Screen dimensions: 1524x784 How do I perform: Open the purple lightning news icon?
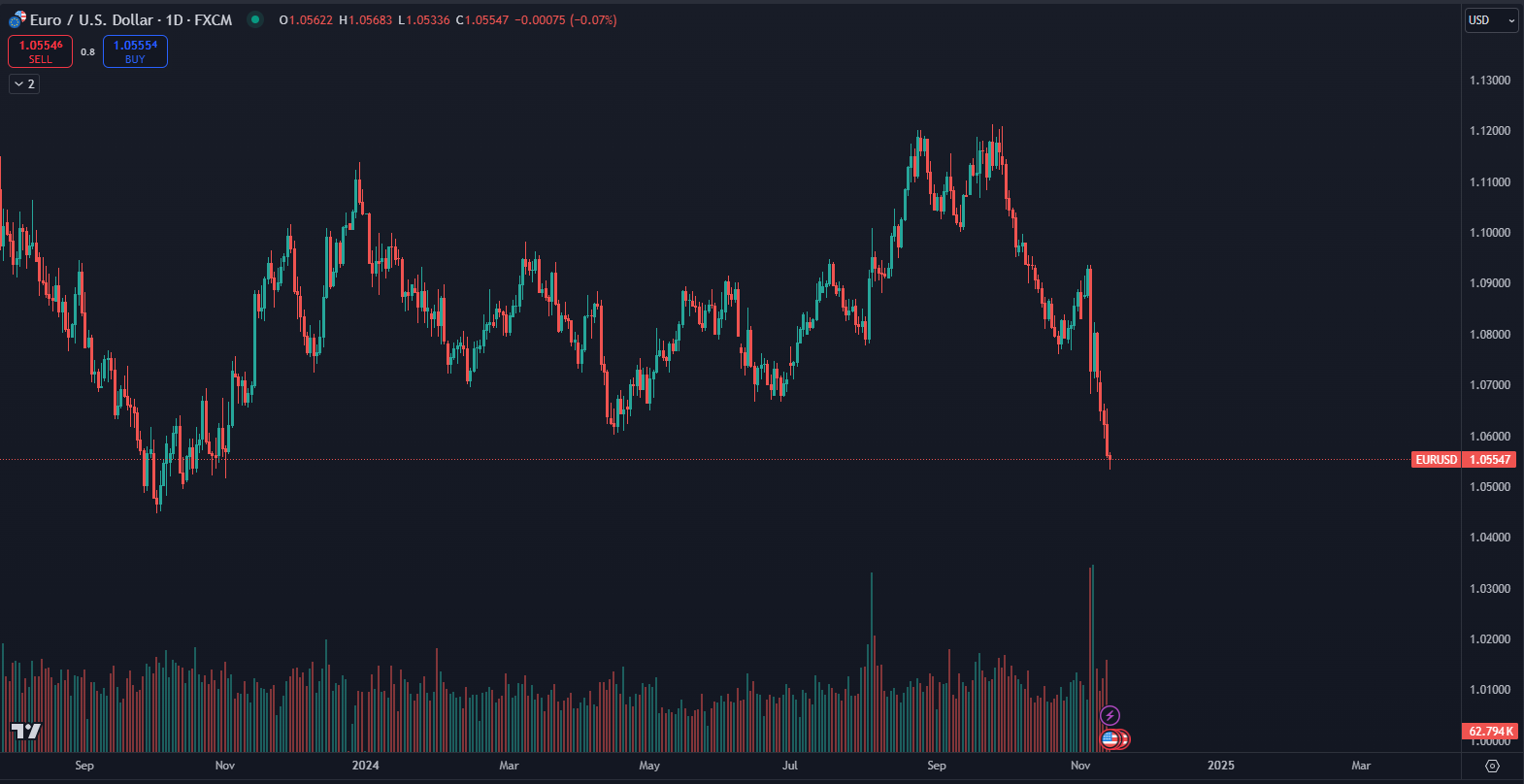click(1110, 716)
